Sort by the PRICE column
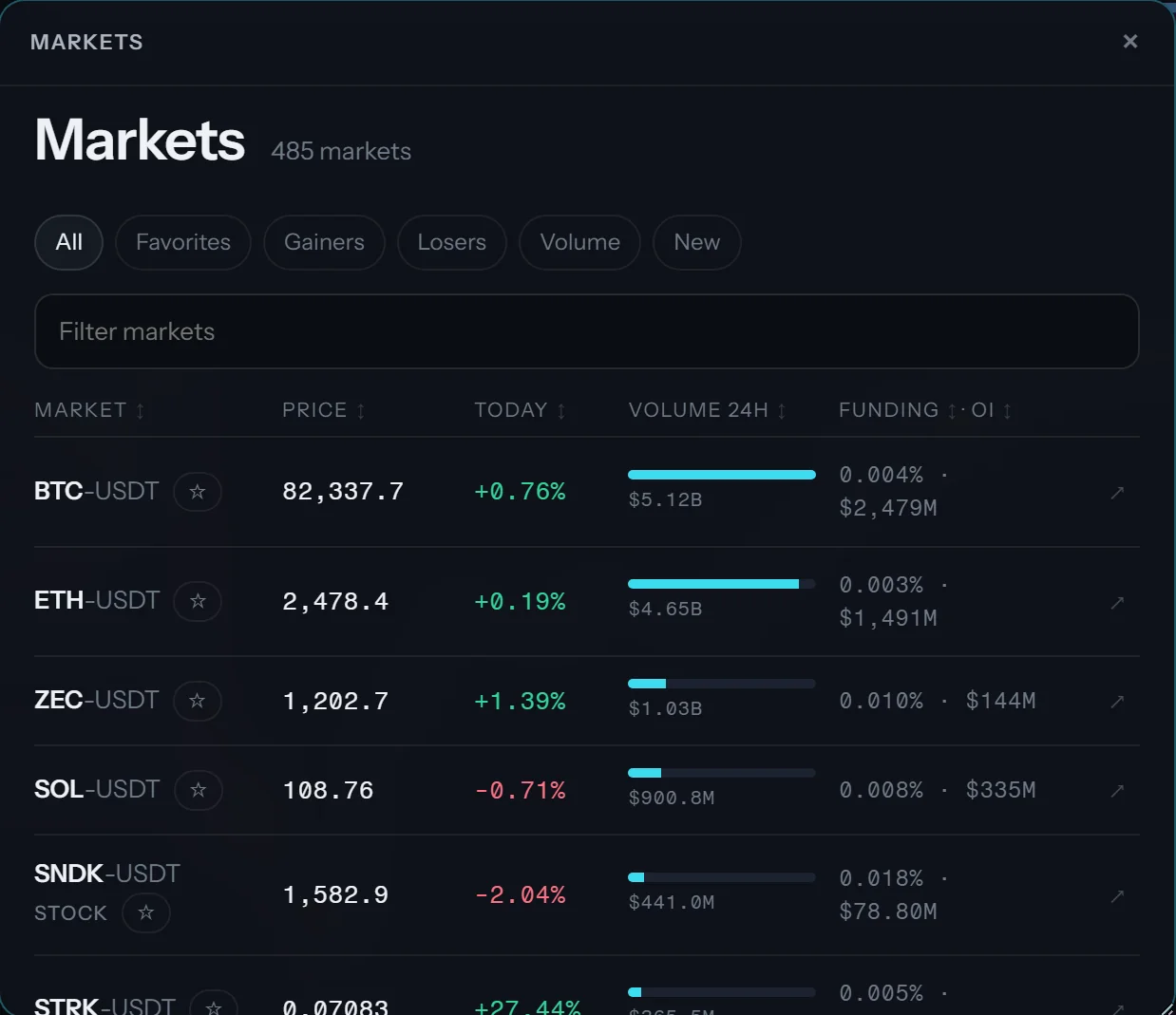The height and width of the screenshot is (1015, 1176). coord(324,410)
